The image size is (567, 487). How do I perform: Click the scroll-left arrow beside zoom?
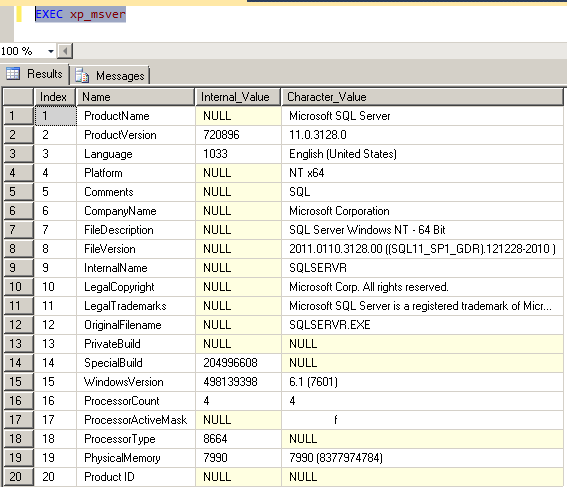click(65, 51)
